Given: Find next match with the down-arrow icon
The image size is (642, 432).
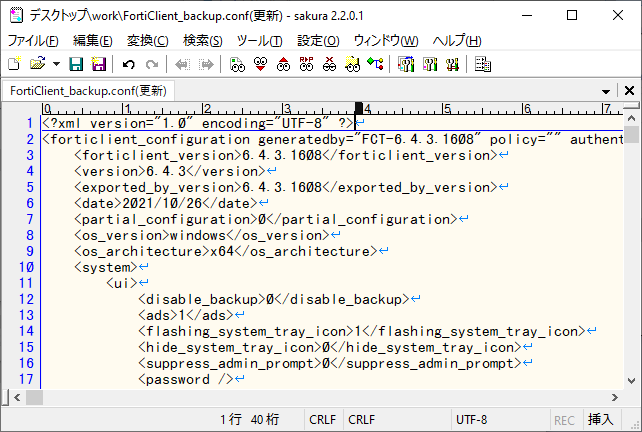Looking at the screenshot, I should click(260, 64).
